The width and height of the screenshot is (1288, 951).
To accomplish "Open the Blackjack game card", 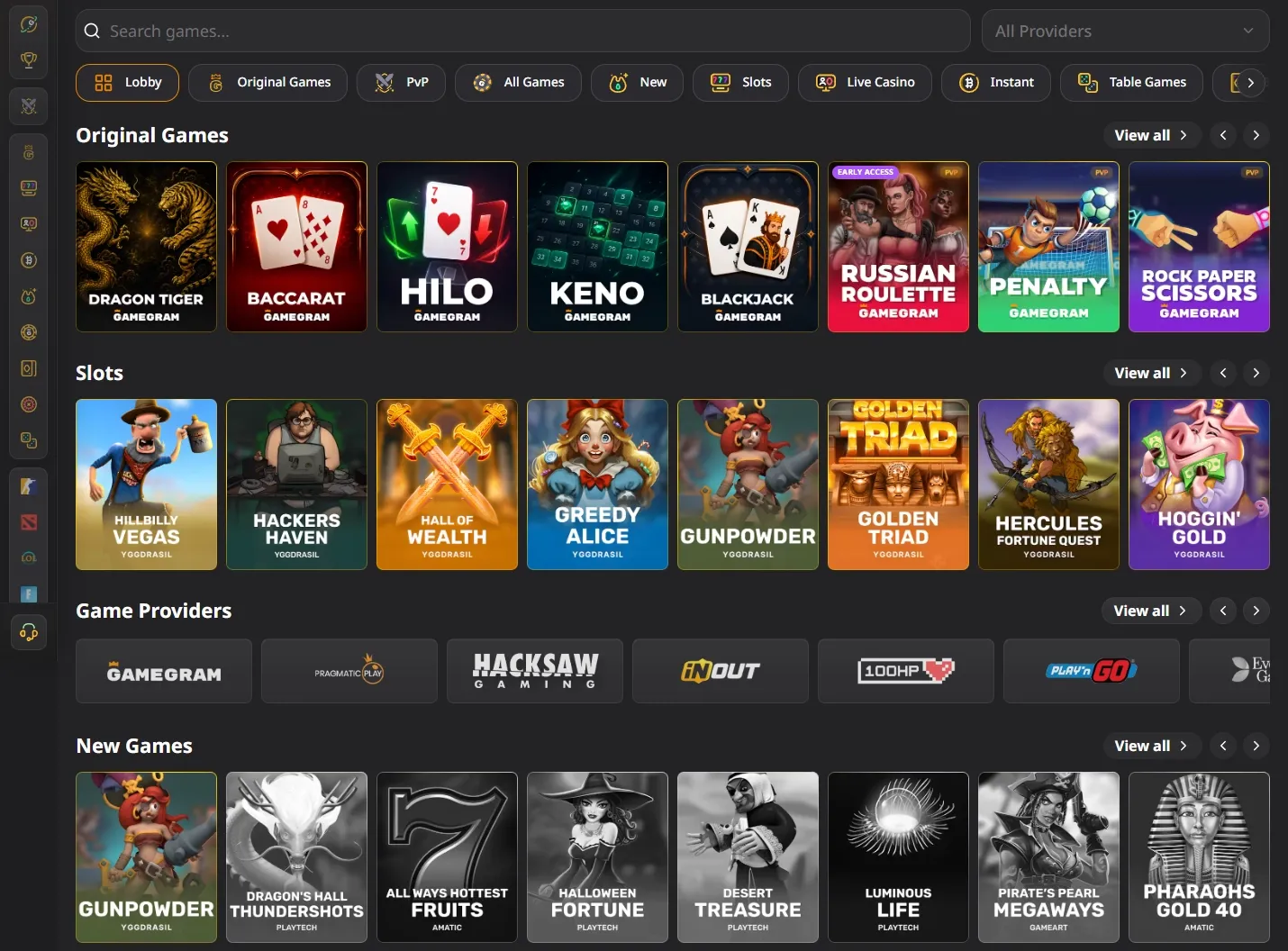I will coord(748,247).
